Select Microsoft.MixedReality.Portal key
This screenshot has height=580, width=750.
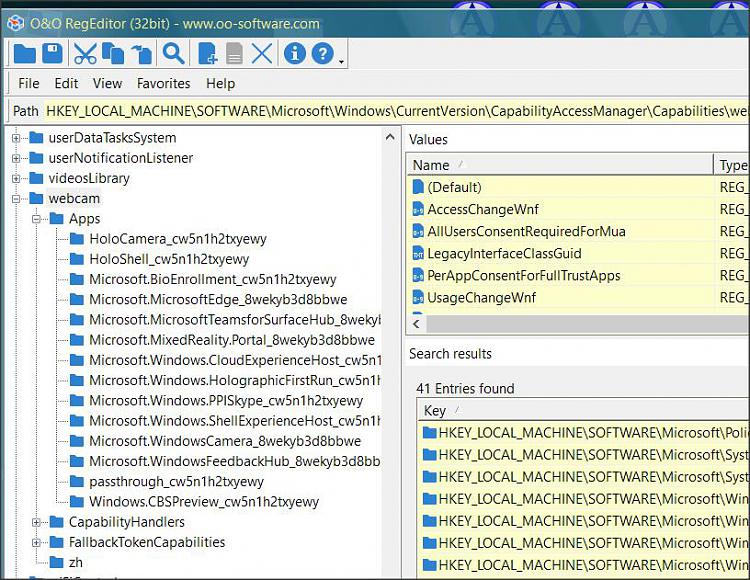click(x=232, y=340)
